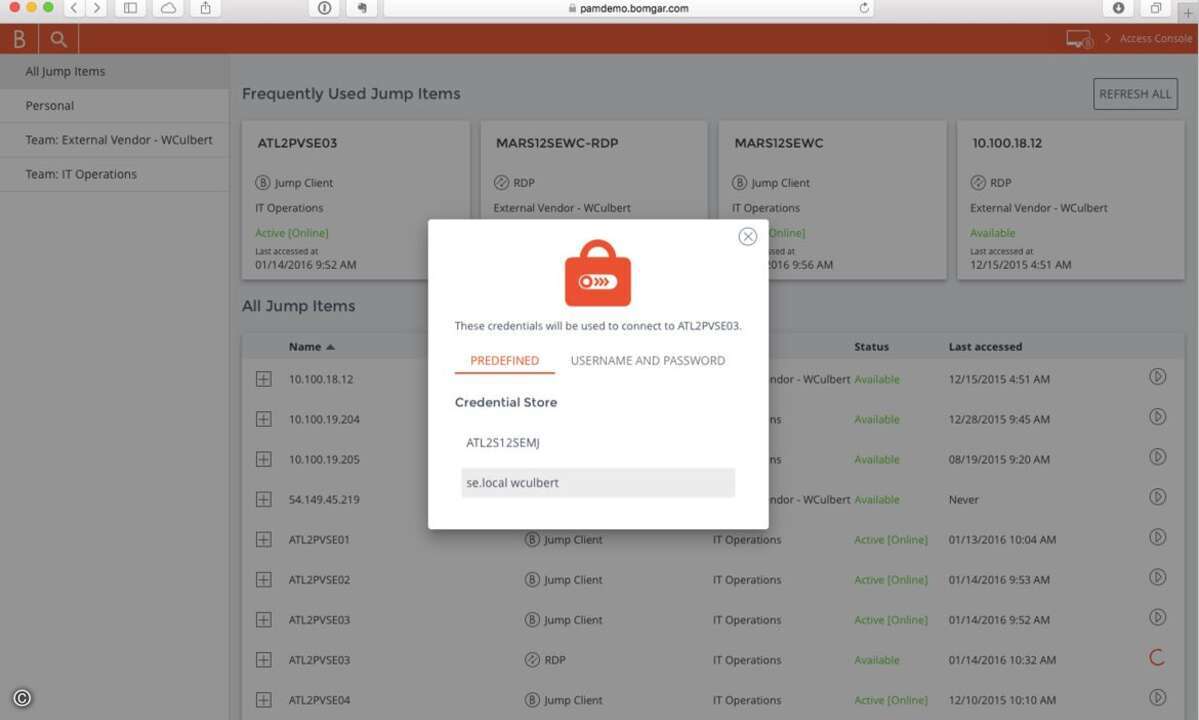
Task: Click the Jump Client icon in the ATL2PVSE04 row
Action: (532, 699)
